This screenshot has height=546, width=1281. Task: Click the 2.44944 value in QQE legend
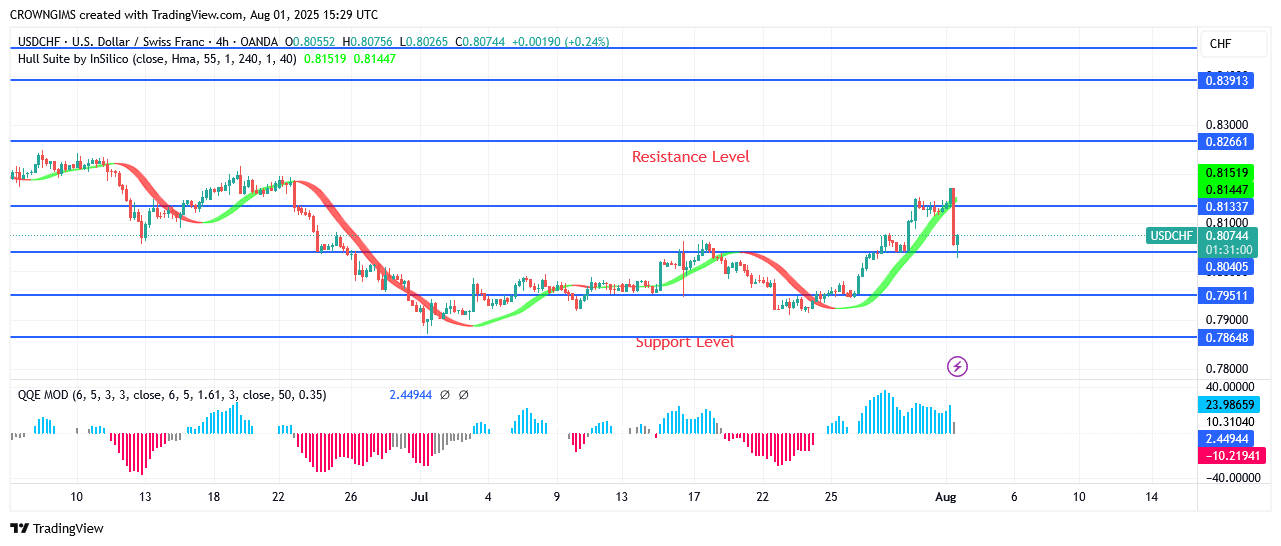[x=410, y=395]
